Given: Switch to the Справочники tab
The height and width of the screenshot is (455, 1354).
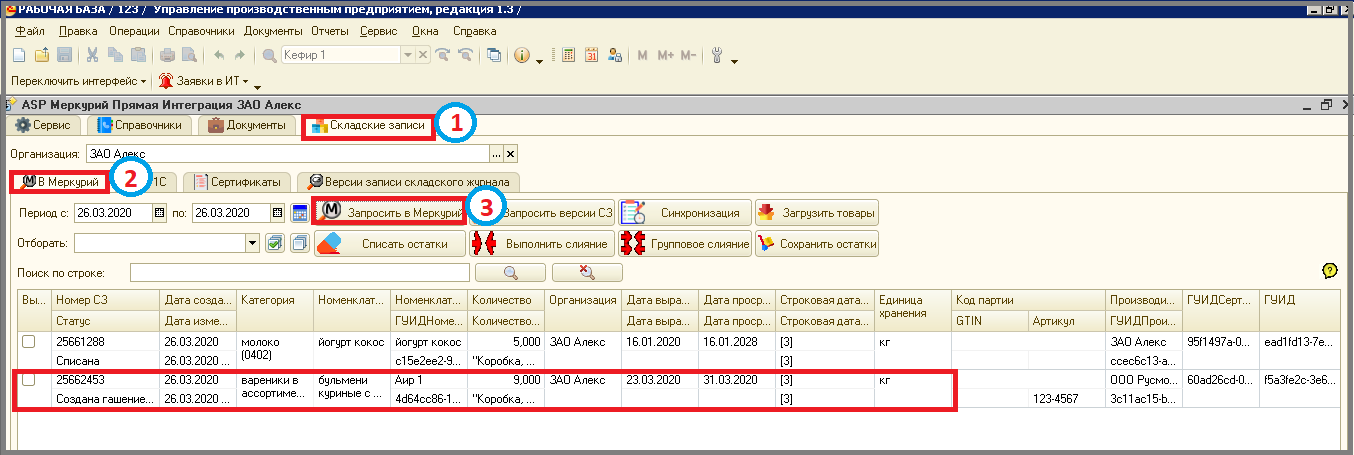Looking at the screenshot, I should [141, 126].
